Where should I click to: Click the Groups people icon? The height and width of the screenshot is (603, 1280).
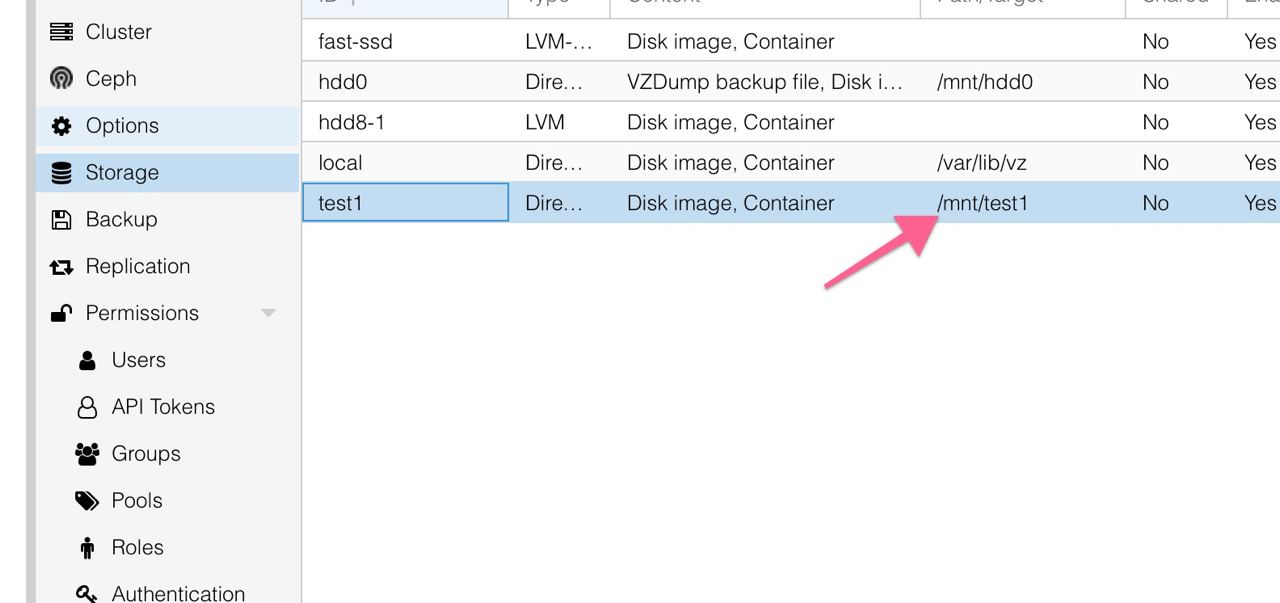tap(87, 454)
